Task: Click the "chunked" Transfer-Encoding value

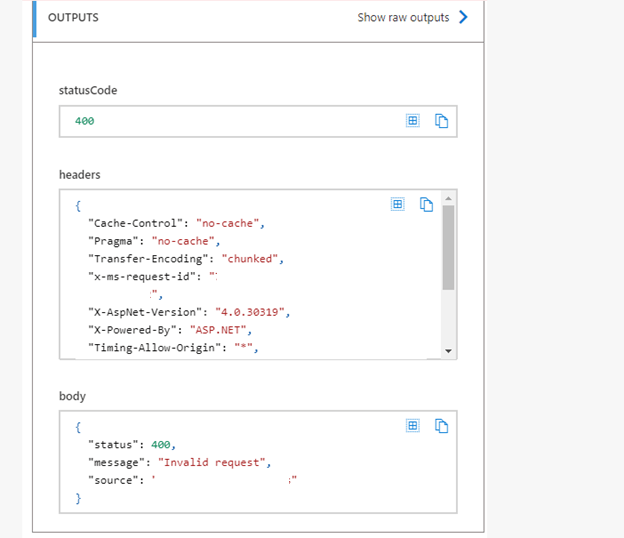Action: click(250, 259)
